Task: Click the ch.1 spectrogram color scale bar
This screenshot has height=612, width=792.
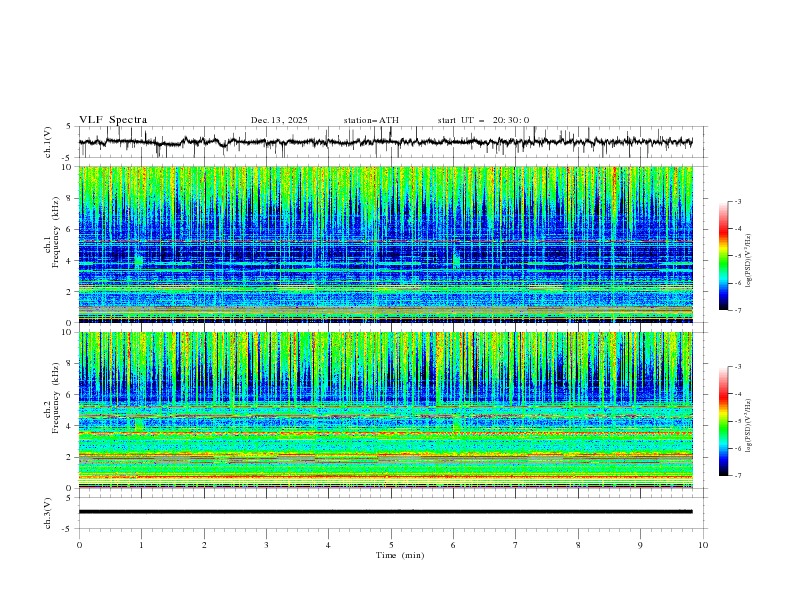Action: click(x=723, y=256)
